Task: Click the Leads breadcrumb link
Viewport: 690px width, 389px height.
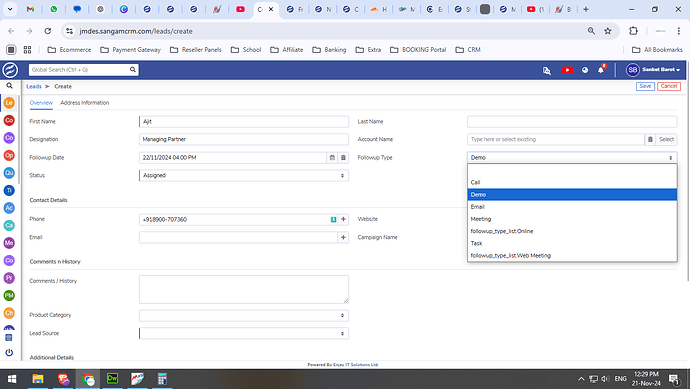Action: (x=34, y=86)
